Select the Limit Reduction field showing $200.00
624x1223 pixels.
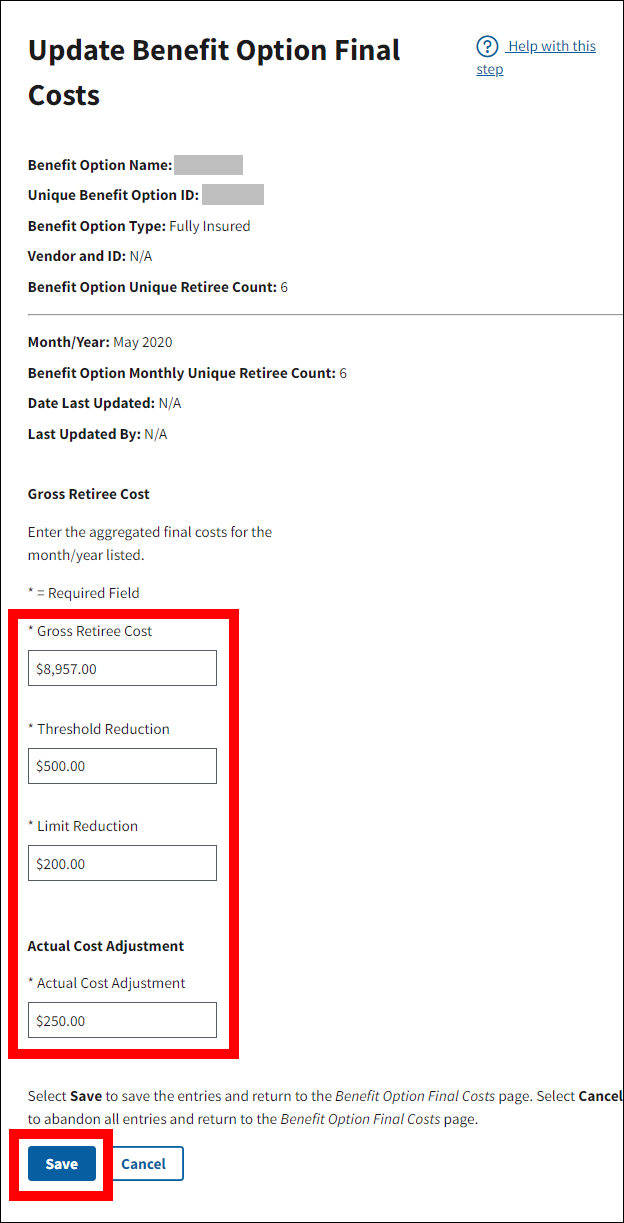point(122,863)
